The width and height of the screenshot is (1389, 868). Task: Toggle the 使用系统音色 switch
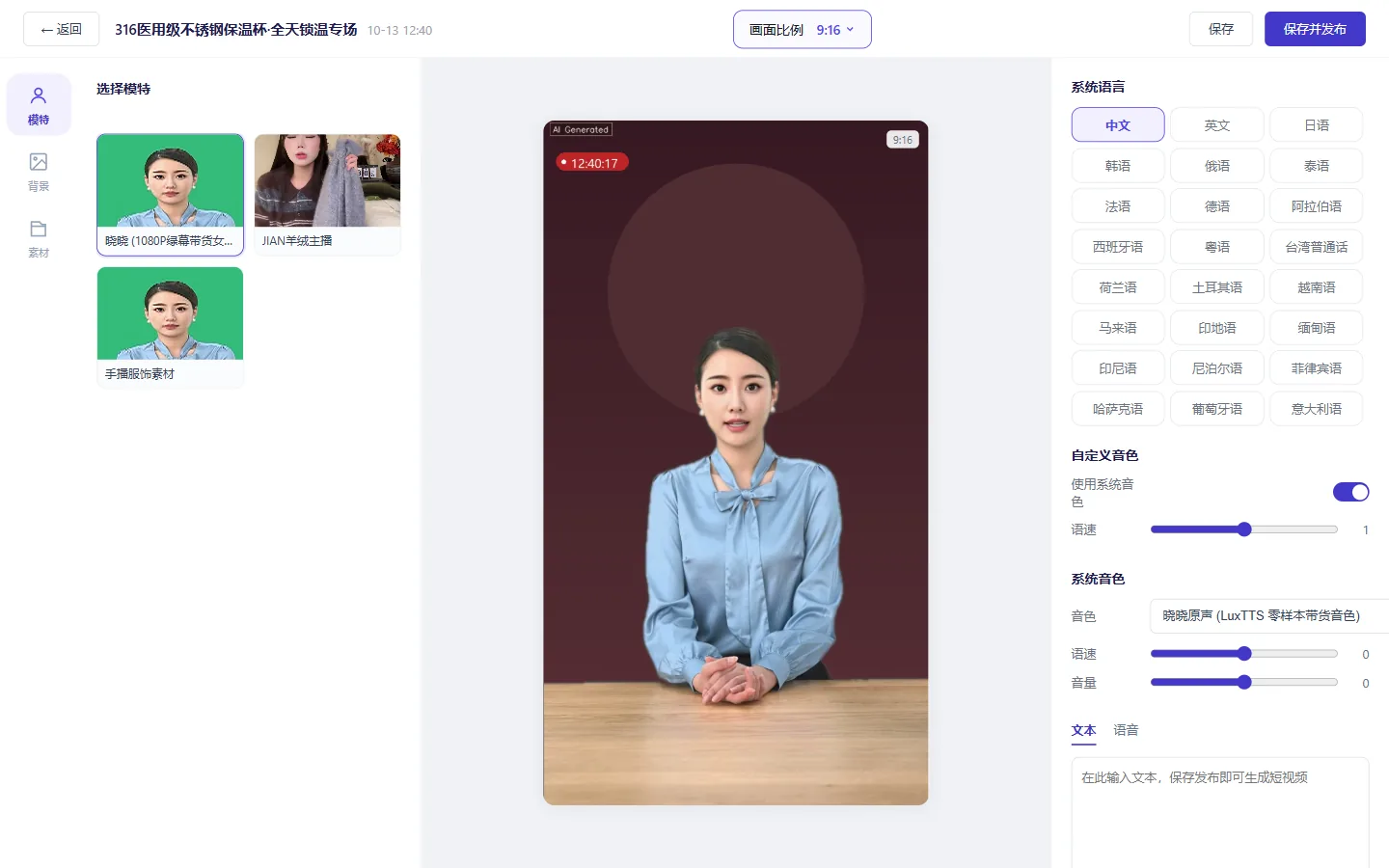(x=1350, y=493)
